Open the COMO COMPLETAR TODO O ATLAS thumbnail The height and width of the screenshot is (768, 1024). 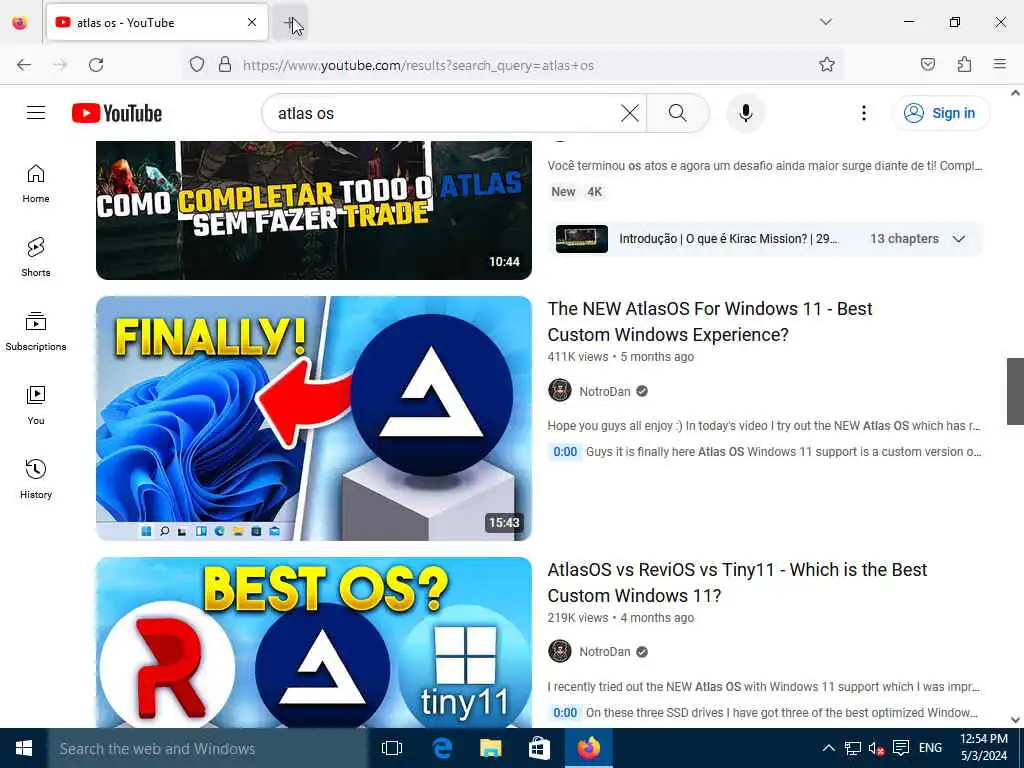tap(313, 210)
